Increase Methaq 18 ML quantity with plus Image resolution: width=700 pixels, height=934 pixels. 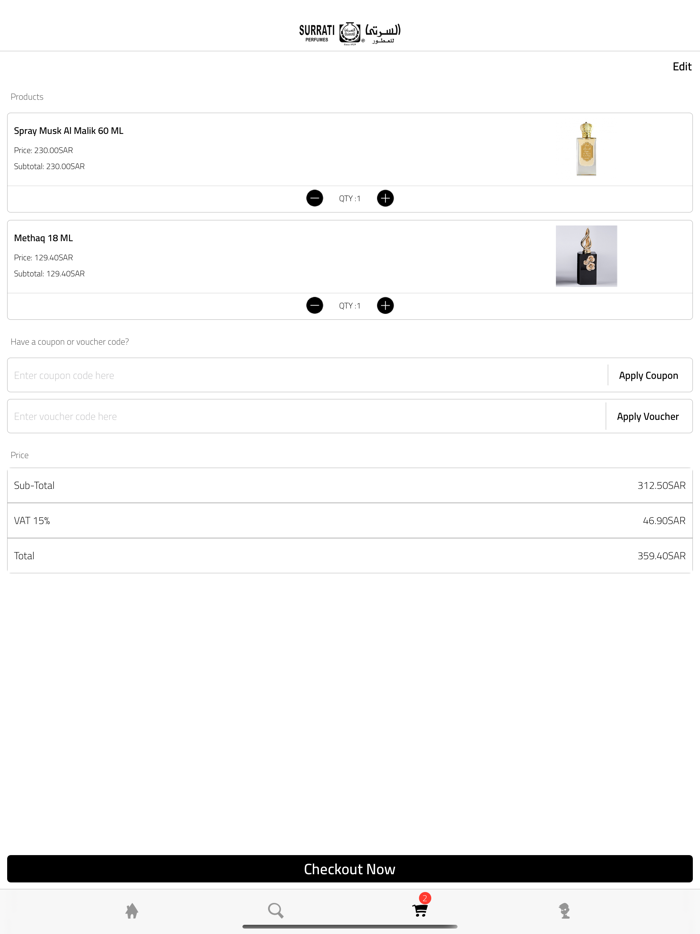click(385, 305)
